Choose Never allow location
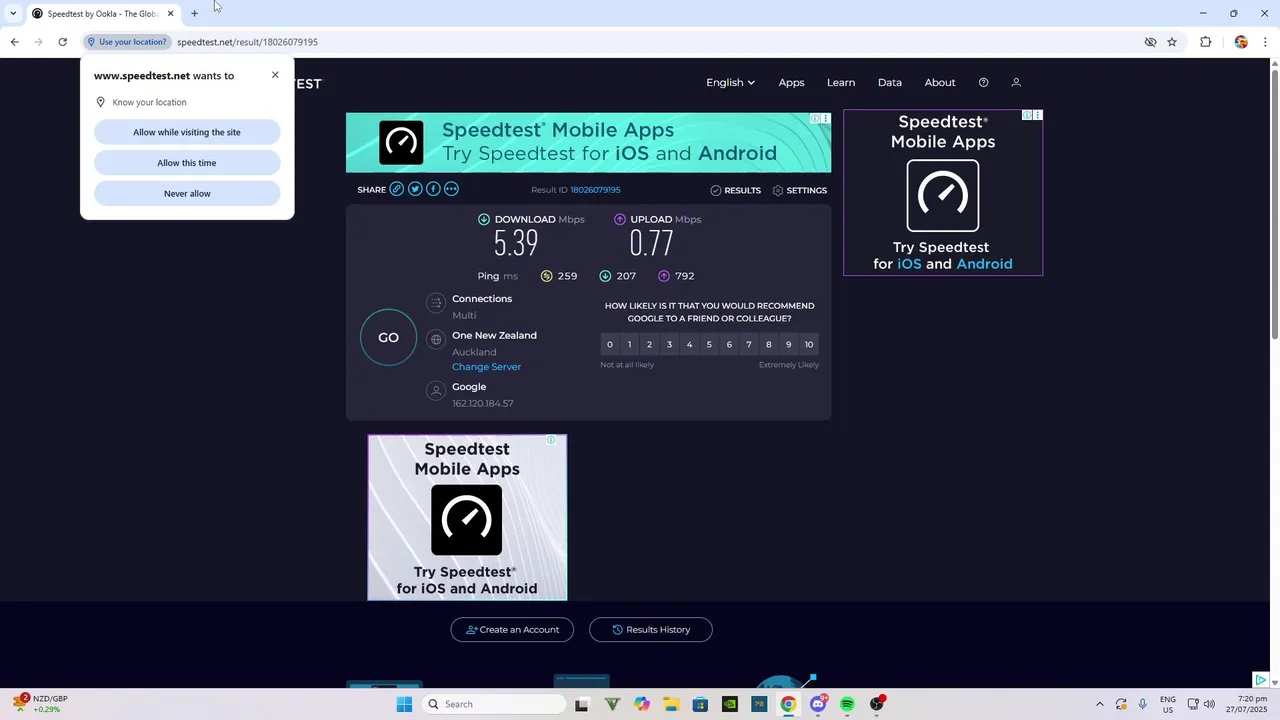1280x720 pixels. point(187,194)
